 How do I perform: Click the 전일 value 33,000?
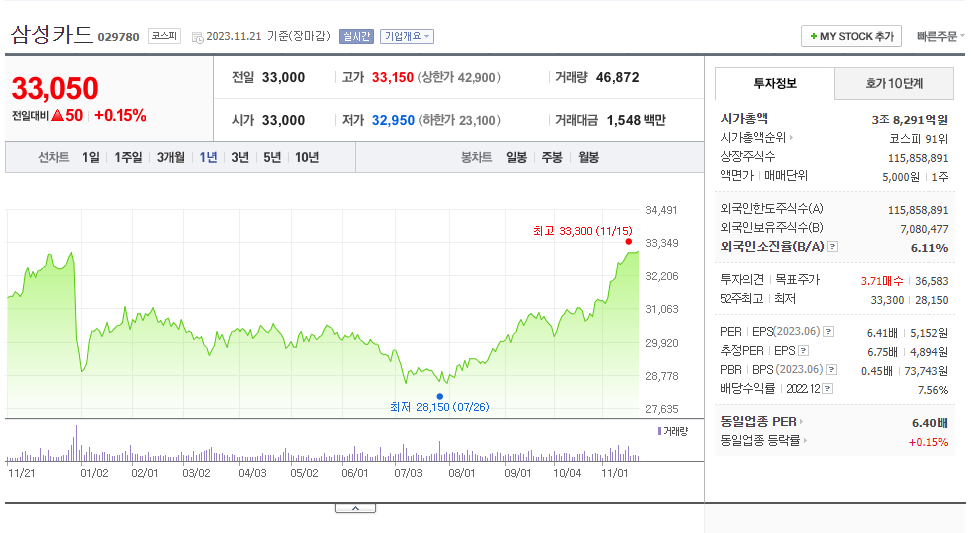[284, 77]
